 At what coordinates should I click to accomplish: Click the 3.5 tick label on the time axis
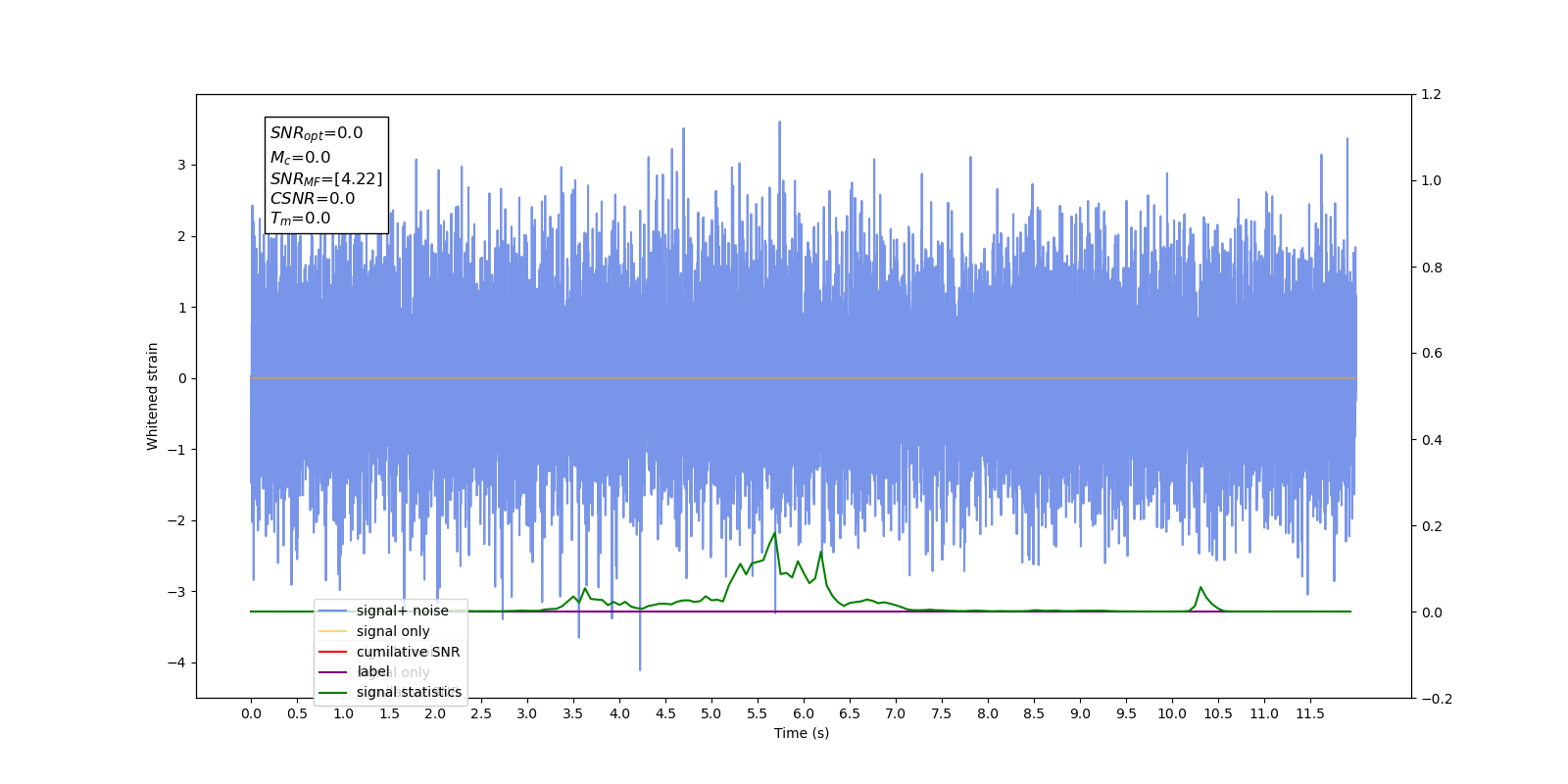coord(573,713)
